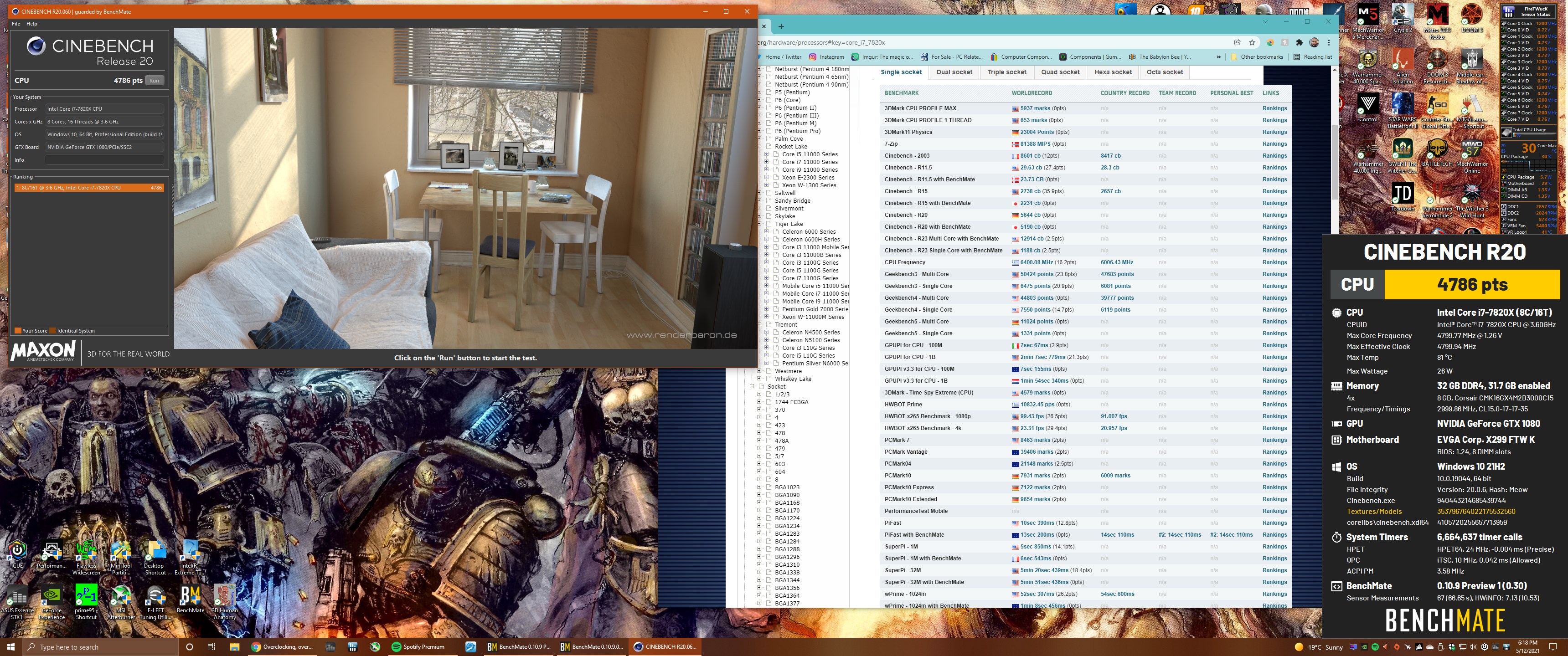Collapse Socket tree node
This screenshot has height=656, width=1568.
752,386
